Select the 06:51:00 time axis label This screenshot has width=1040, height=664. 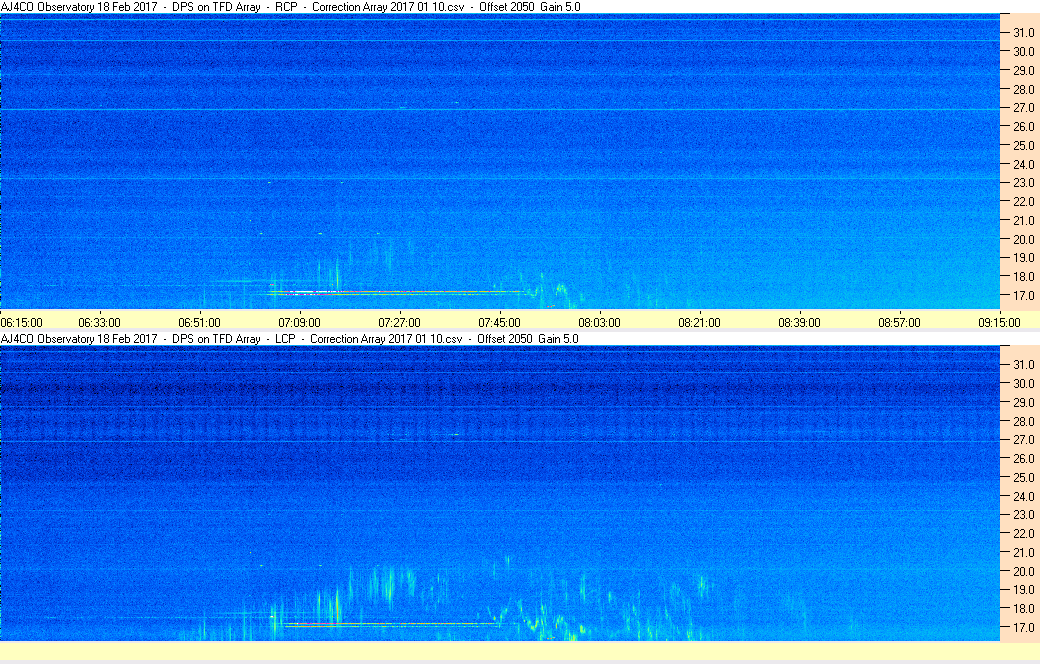[x=200, y=322]
